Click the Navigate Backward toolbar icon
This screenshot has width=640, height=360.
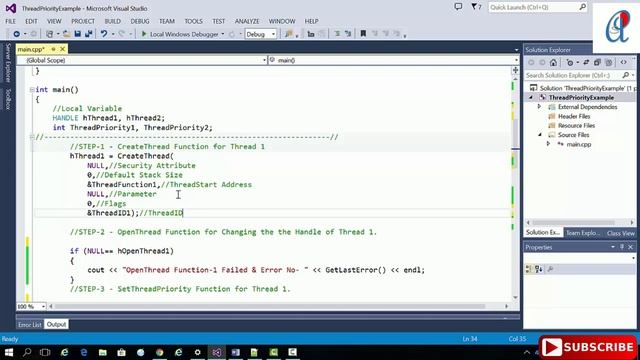[16, 34]
